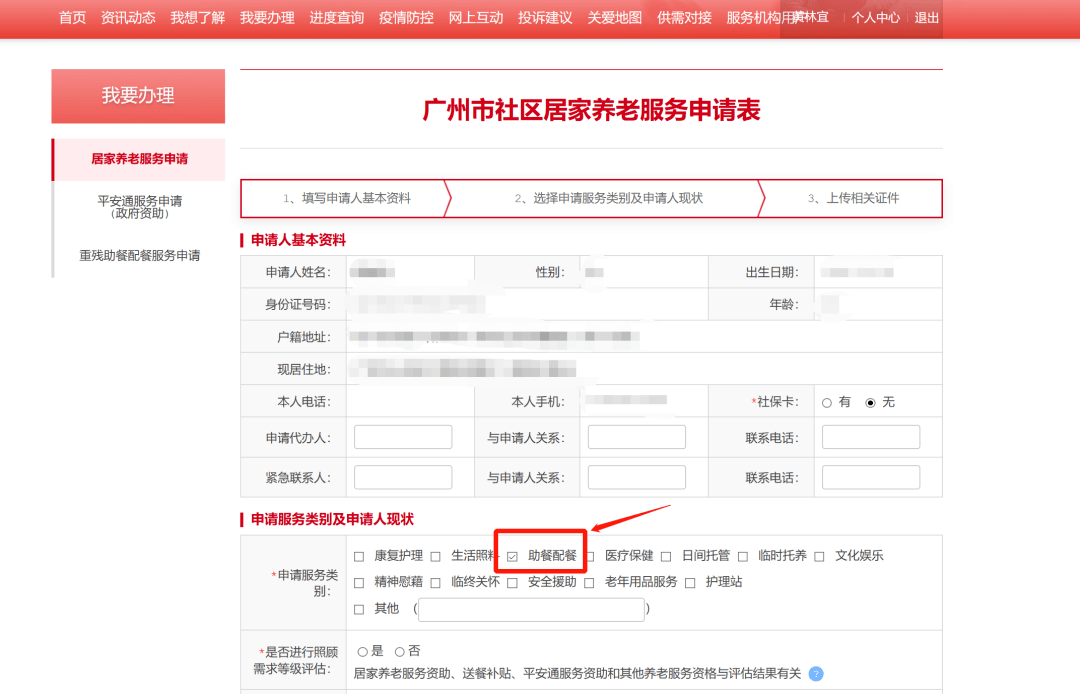The width and height of the screenshot is (1080, 694).
Task: Open 平安通服务申请 in the sidebar
Action: tap(139, 206)
